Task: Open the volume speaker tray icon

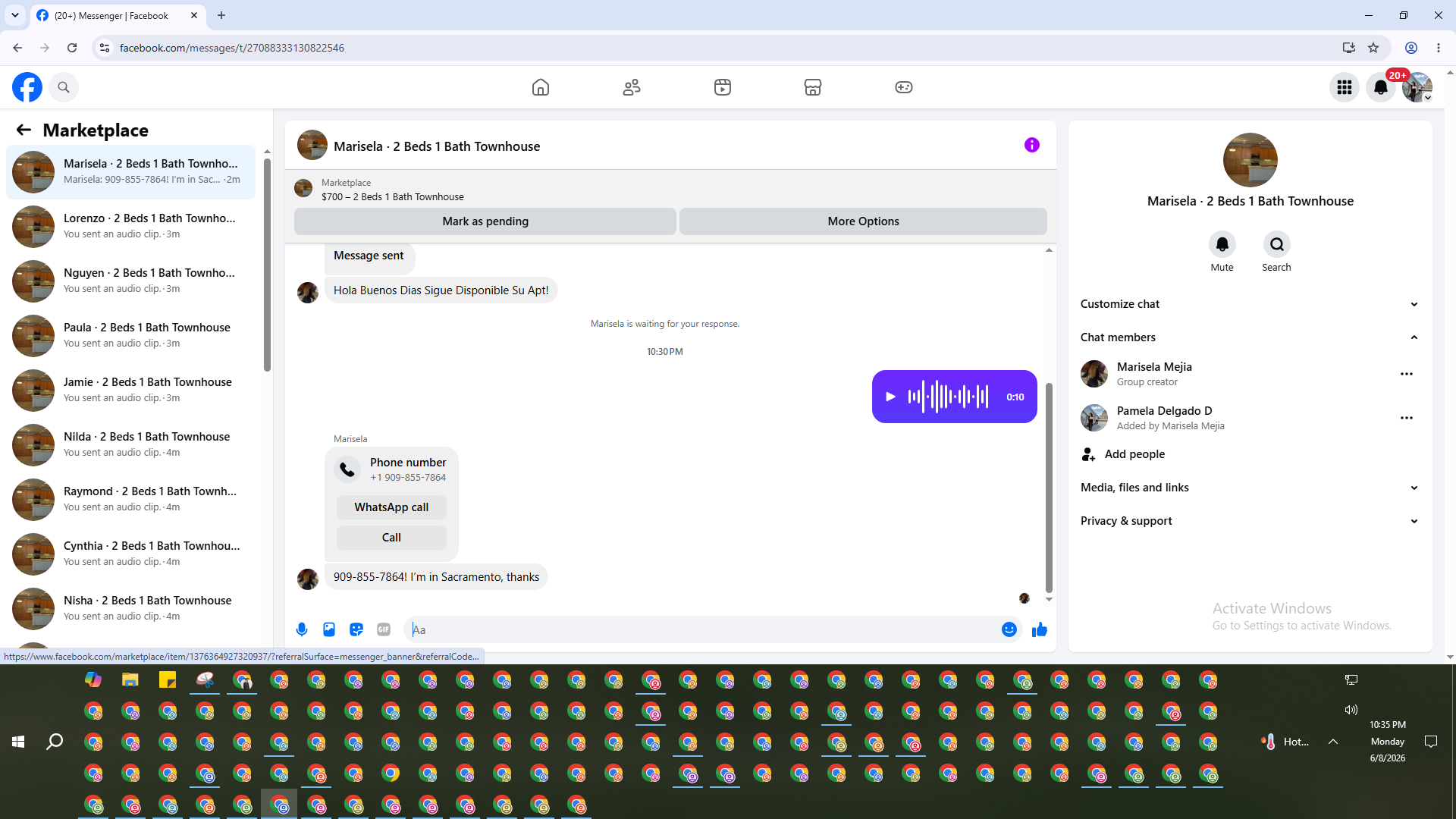Action: point(1351,710)
